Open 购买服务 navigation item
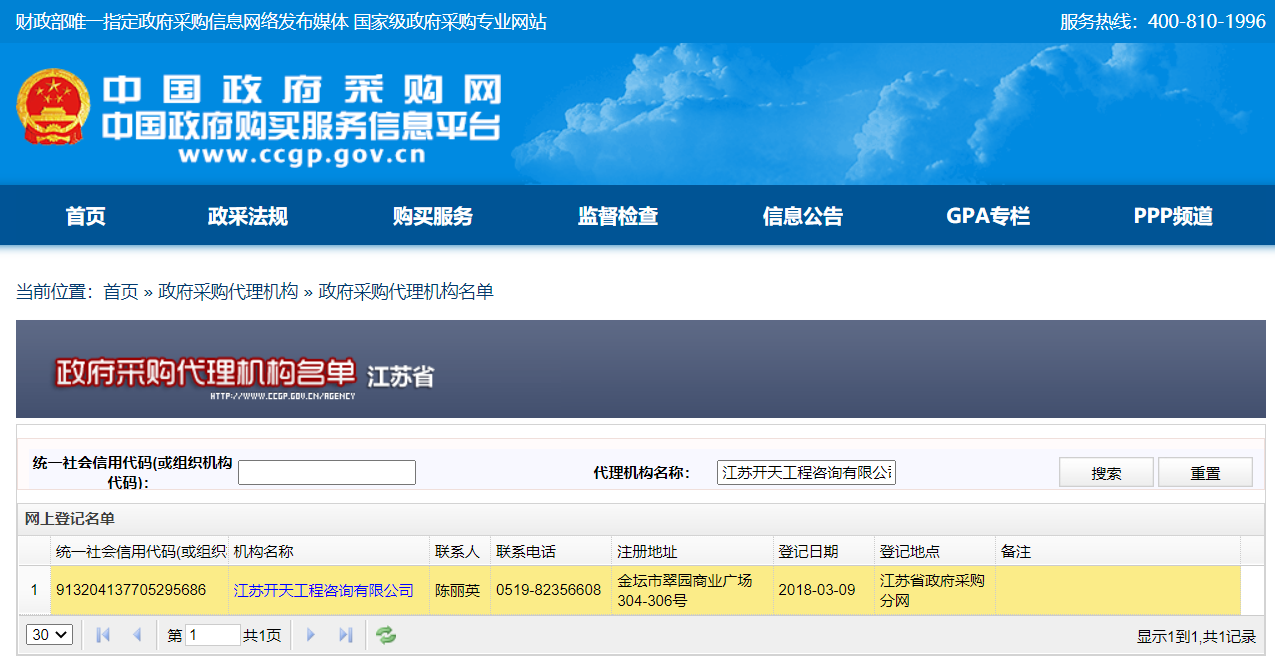 click(433, 216)
